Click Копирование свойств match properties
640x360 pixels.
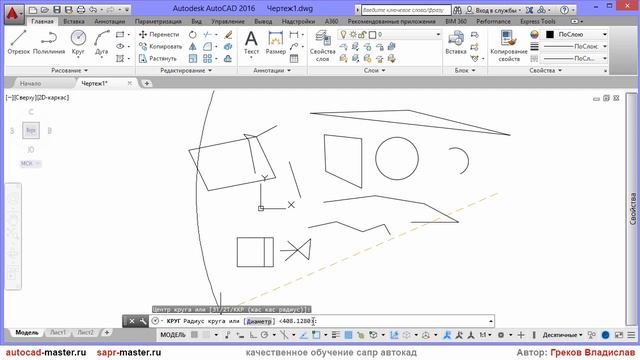[x=509, y=46]
